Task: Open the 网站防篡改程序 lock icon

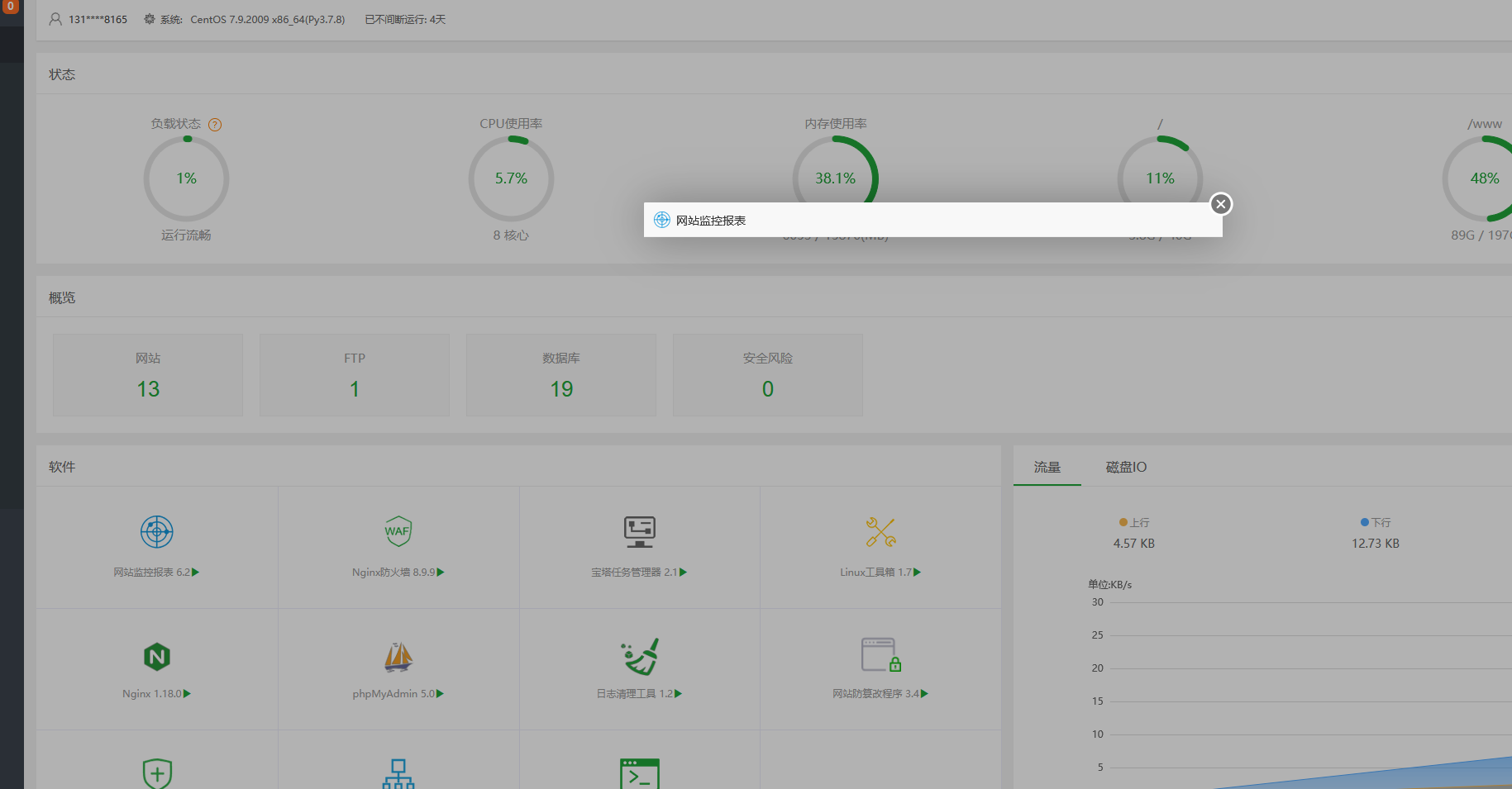Action: click(x=880, y=654)
